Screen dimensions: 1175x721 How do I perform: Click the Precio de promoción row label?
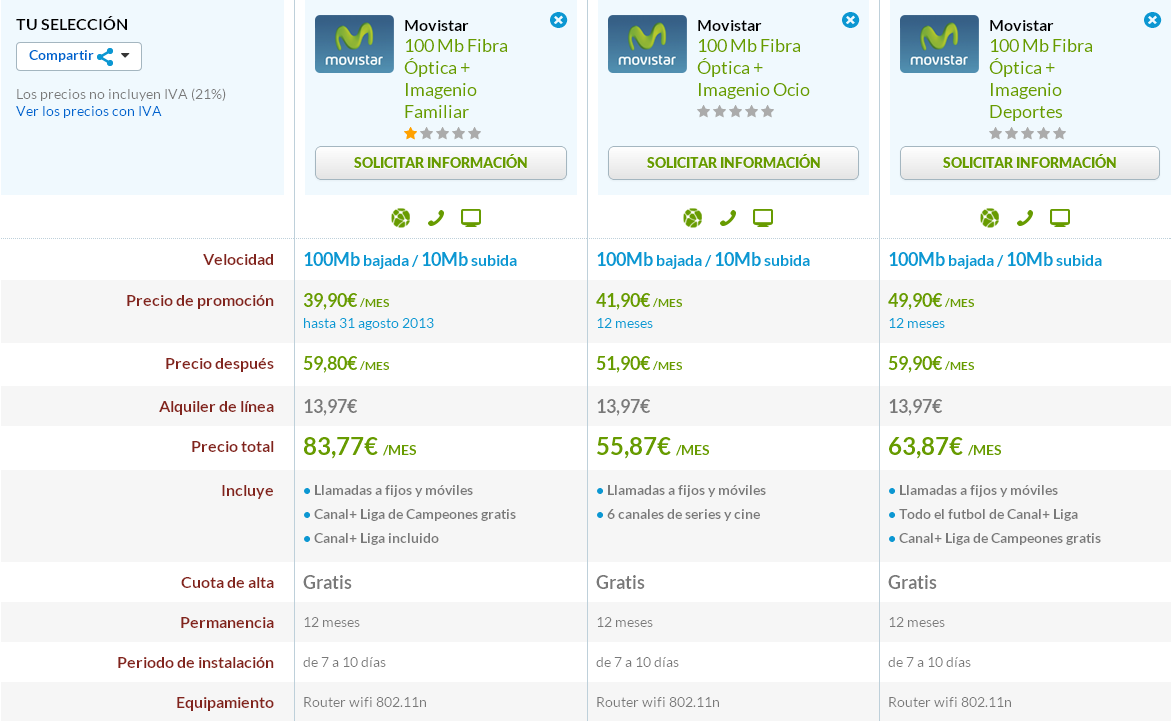pos(200,301)
